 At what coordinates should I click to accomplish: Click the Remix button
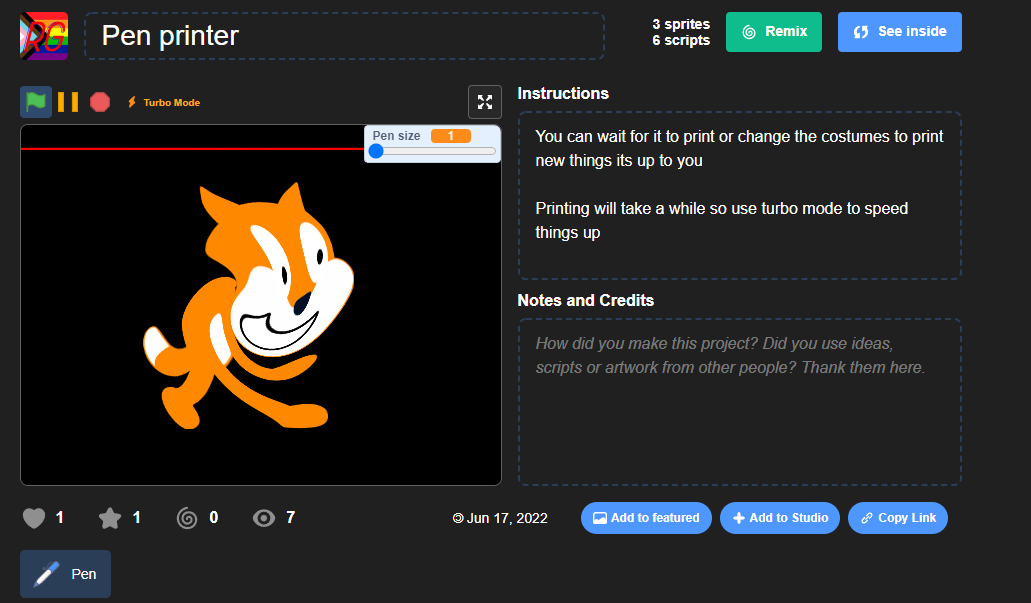tap(774, 32)
